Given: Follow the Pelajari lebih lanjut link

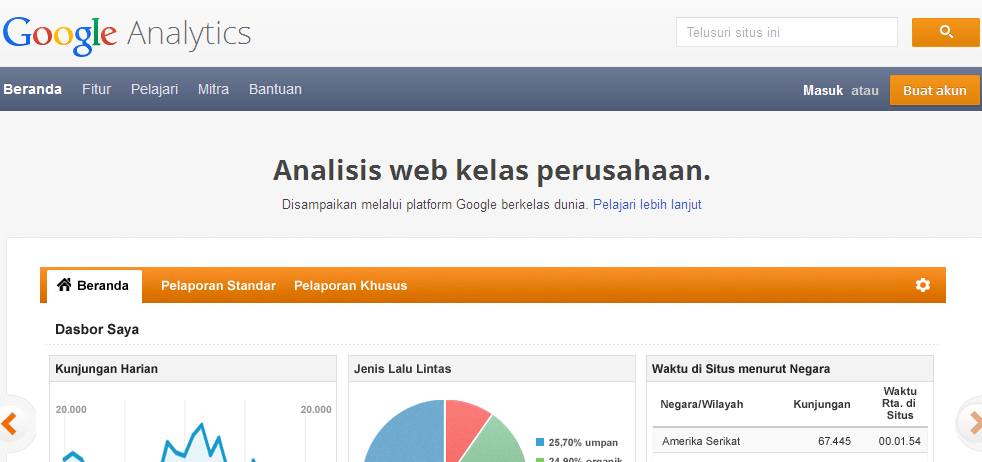Looking at the screenshot, I should [x=647, y=205].
